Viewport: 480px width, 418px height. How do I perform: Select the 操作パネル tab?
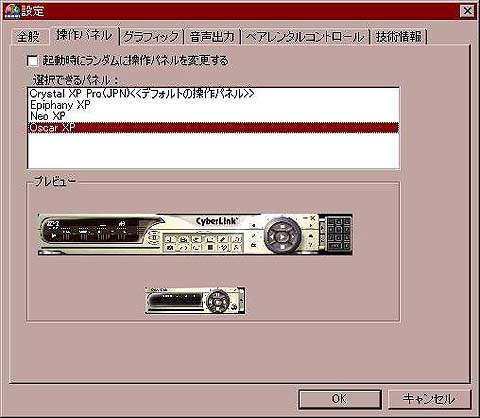pos(84,35)
